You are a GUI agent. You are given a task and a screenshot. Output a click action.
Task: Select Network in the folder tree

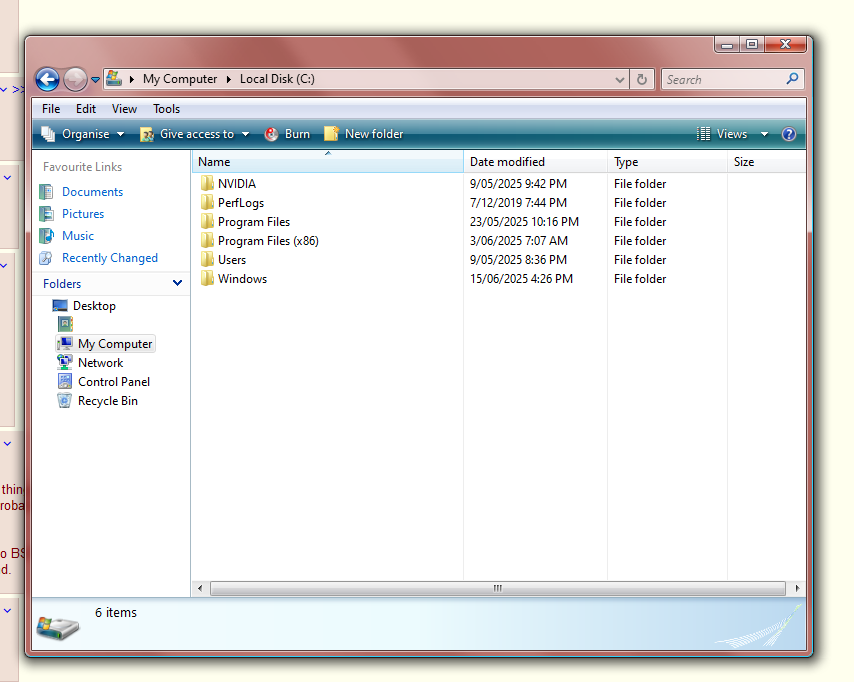coord(100,363)
